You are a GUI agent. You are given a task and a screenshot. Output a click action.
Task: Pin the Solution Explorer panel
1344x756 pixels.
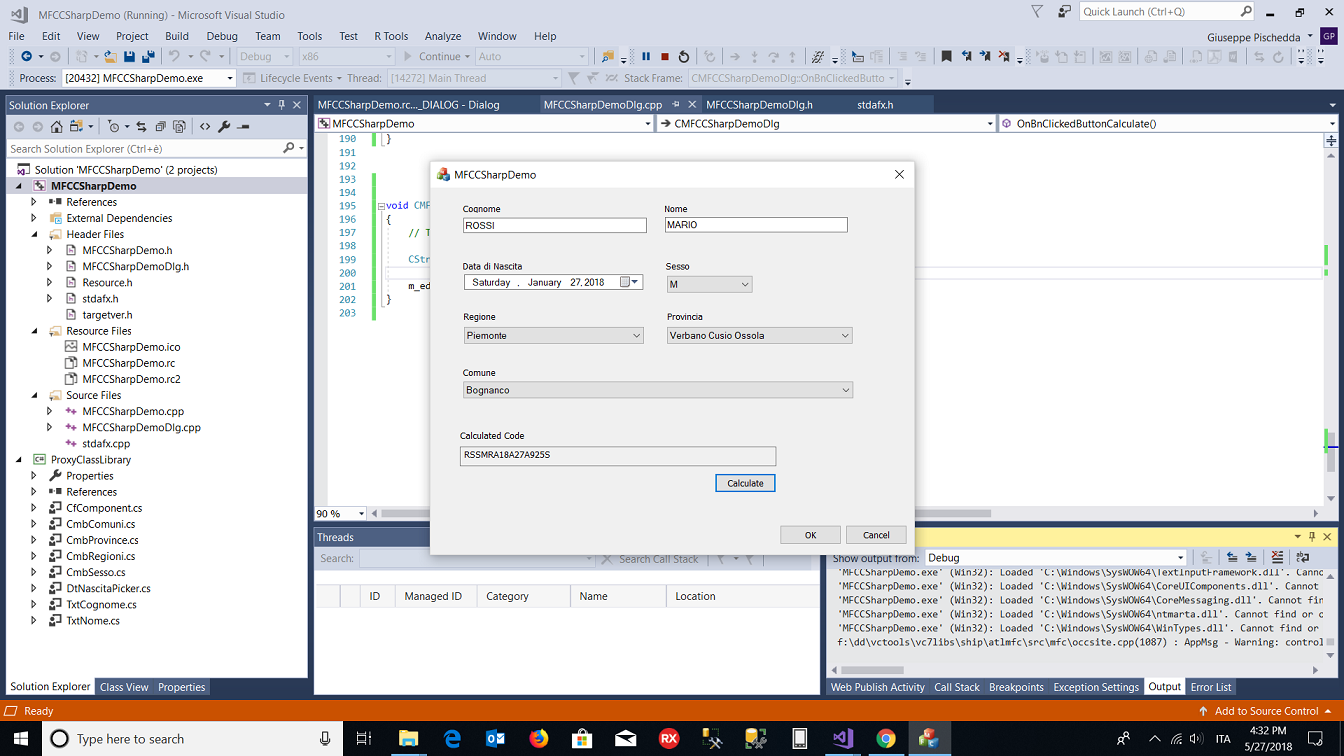(282, 105)
